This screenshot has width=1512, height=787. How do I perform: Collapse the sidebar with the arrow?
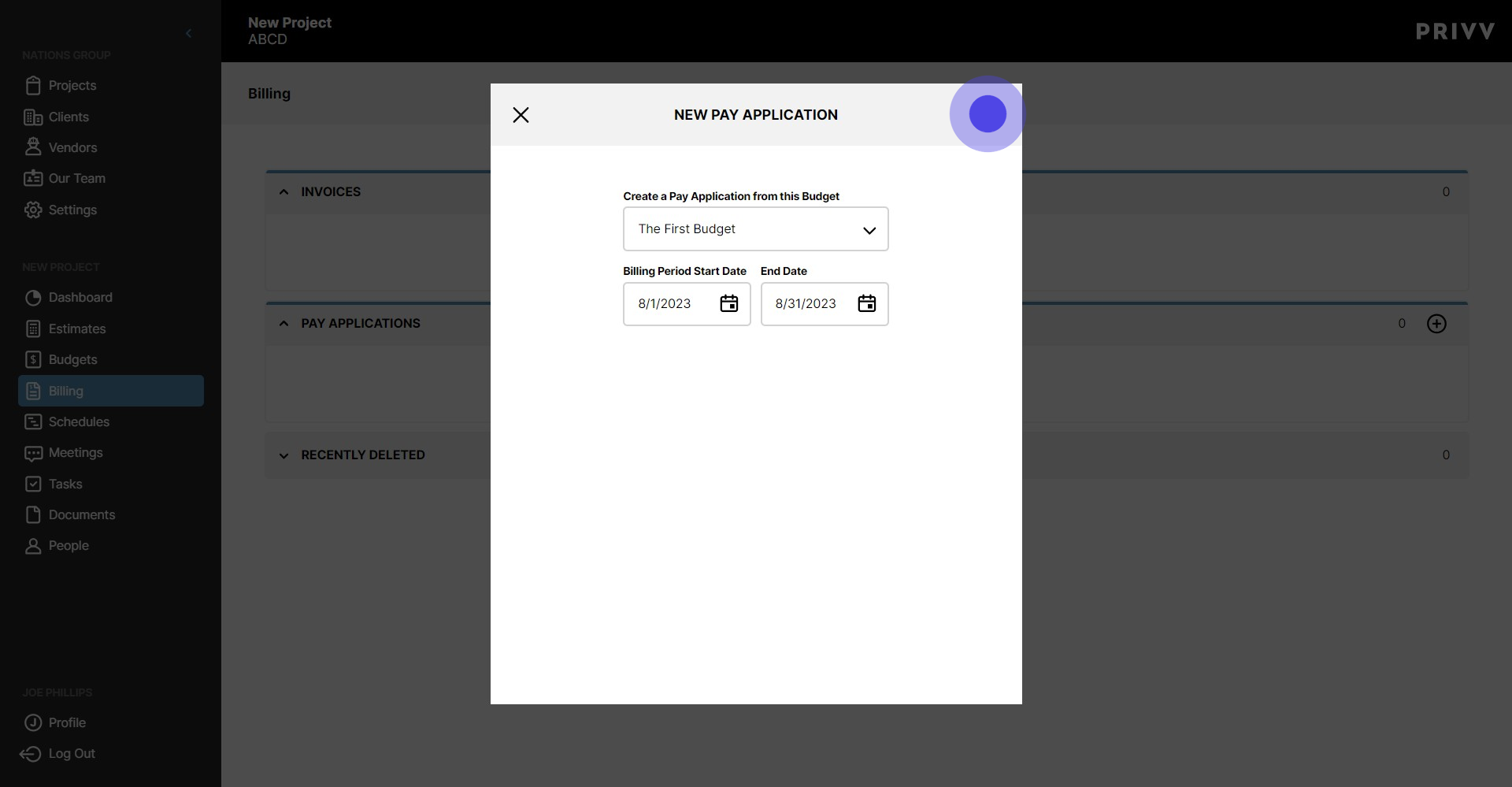pos(188,33)
